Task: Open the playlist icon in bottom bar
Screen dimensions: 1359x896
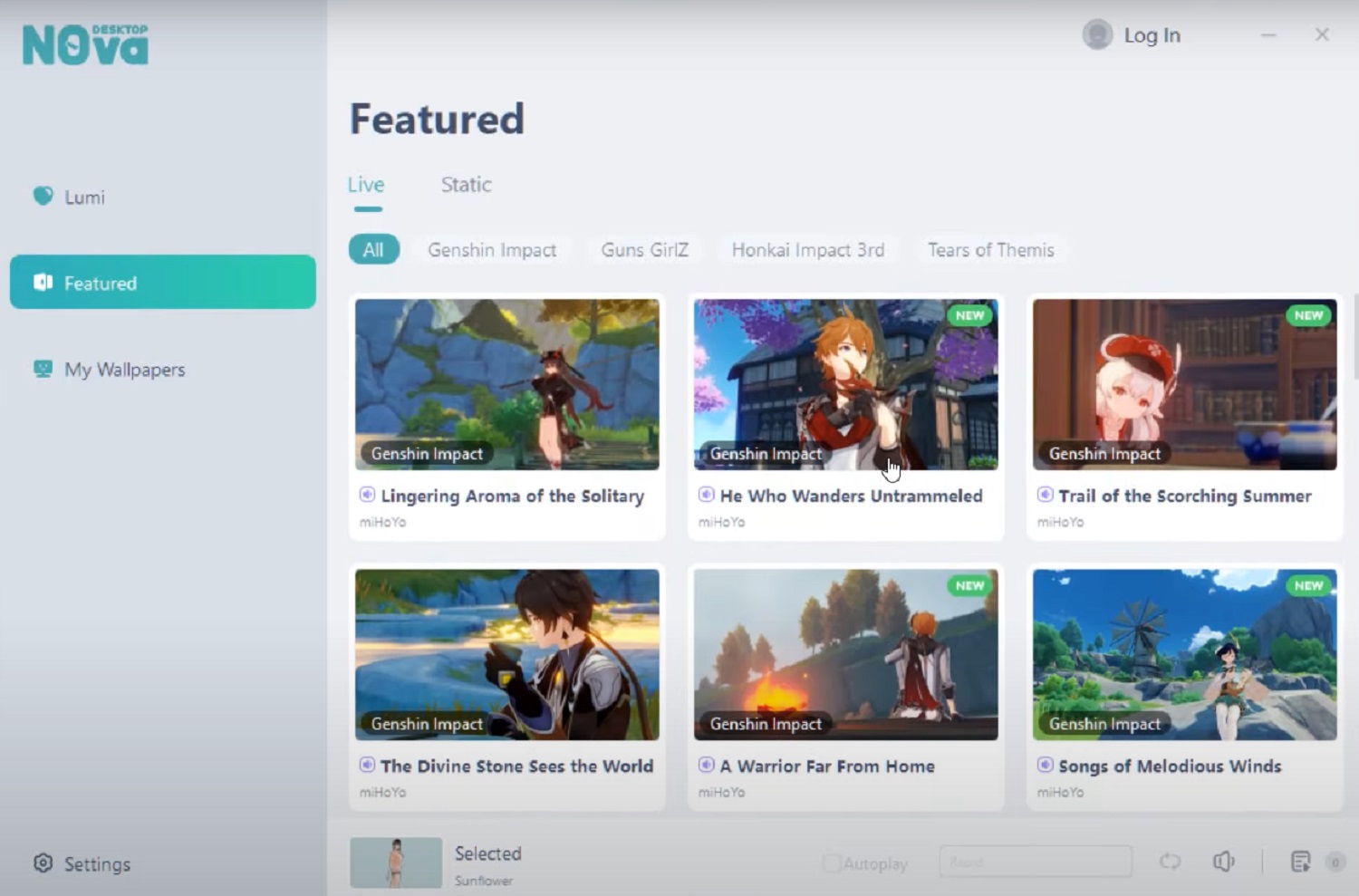Action: (1300, 862)
